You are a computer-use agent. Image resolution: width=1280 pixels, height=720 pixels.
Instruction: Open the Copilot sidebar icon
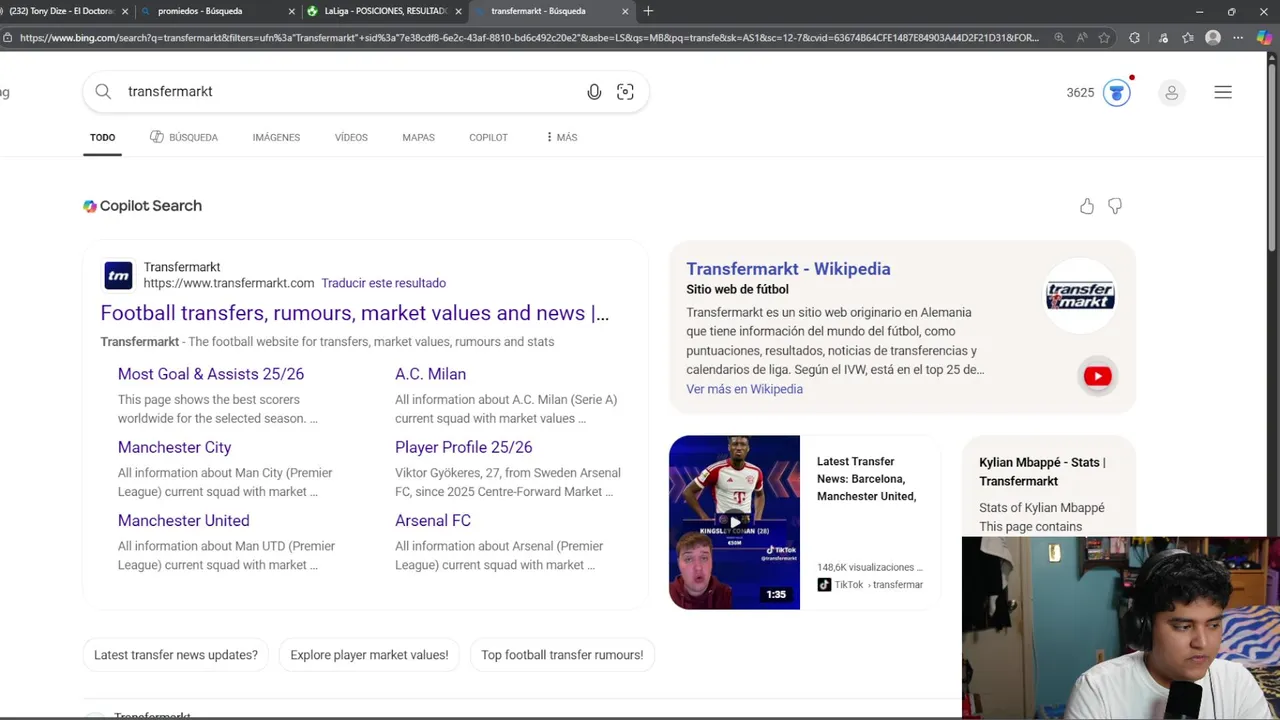[x=1265, y=38]
